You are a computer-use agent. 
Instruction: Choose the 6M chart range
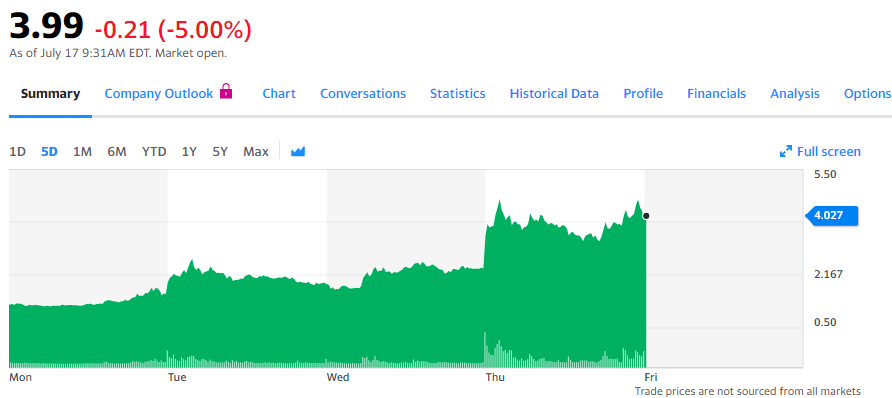click(117, 152)
